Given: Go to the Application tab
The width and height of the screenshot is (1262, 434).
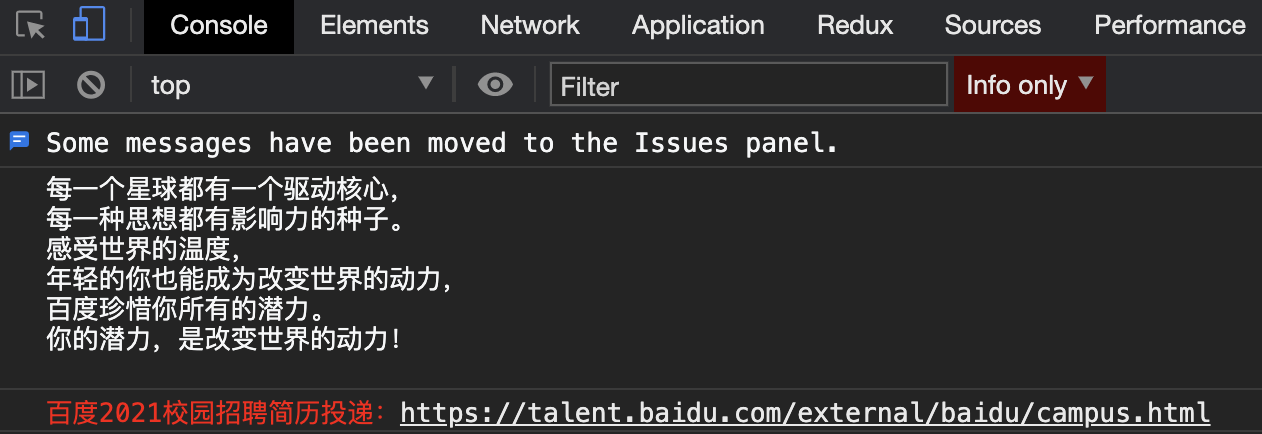Looking at the screenshot, I should 698,26.
